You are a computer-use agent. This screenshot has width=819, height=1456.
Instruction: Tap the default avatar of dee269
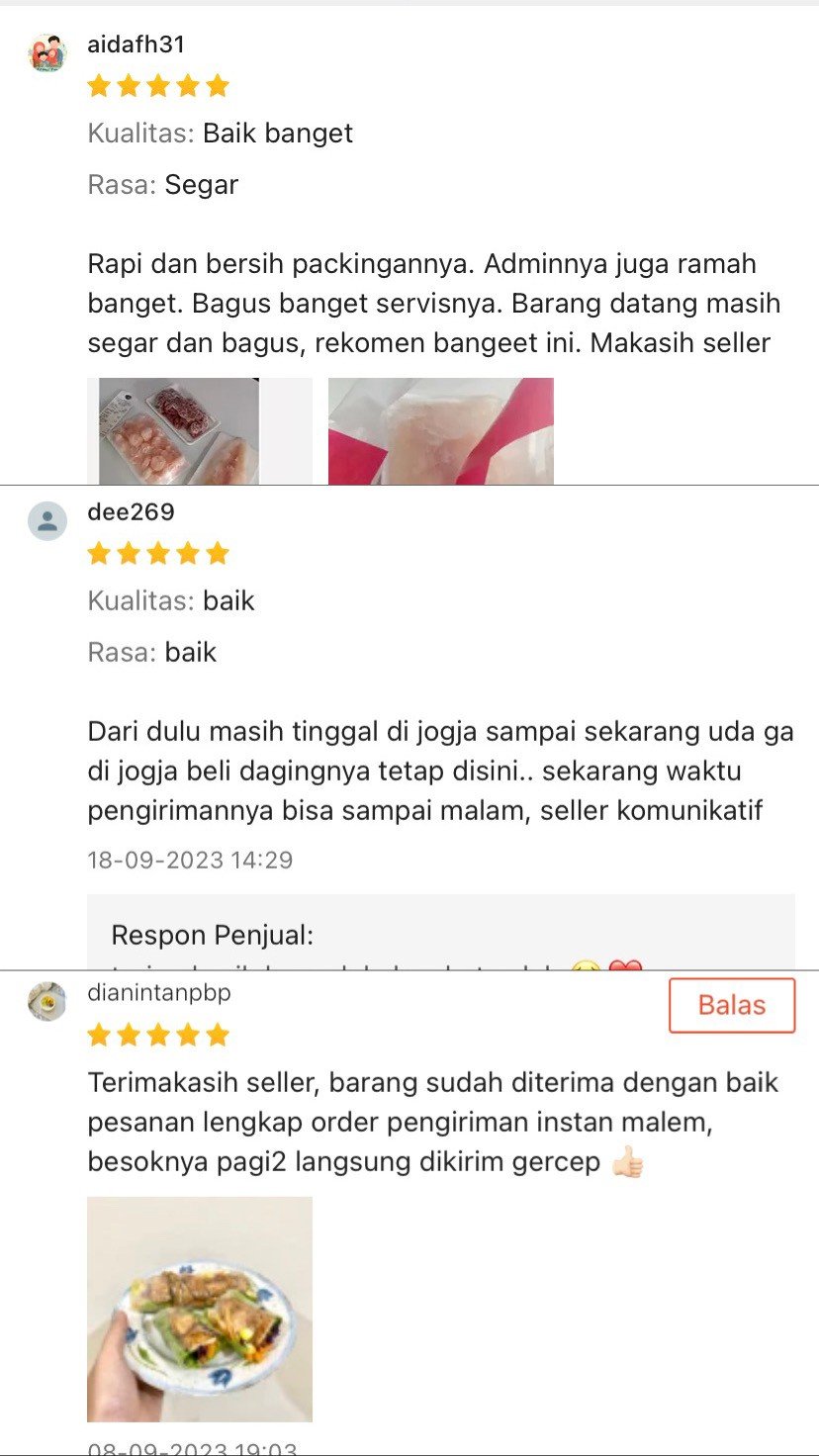(47, 520)
